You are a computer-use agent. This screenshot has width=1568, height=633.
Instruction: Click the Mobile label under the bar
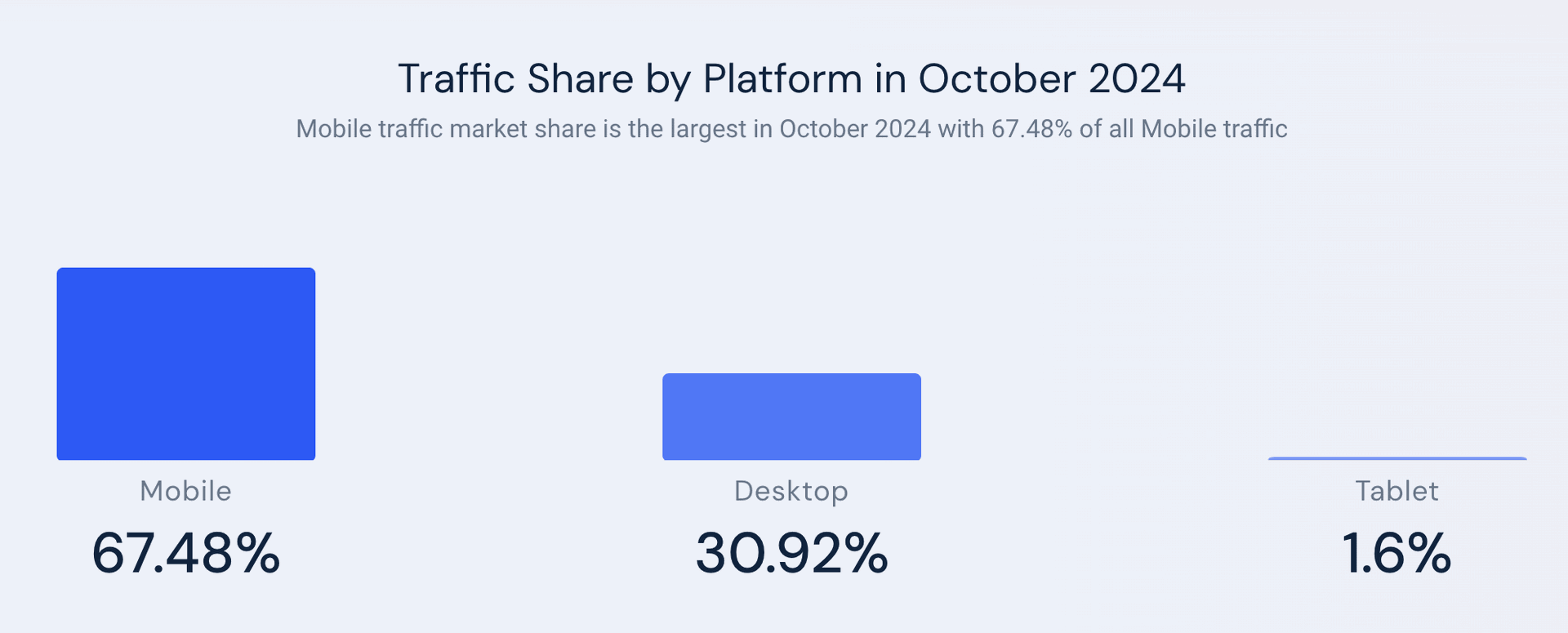pyautogui.click(x=185, y=491)
